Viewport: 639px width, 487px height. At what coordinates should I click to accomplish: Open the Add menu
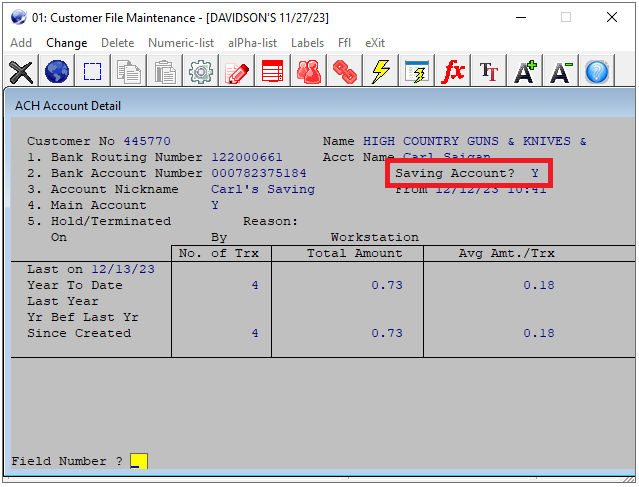(x=21, y=43)
